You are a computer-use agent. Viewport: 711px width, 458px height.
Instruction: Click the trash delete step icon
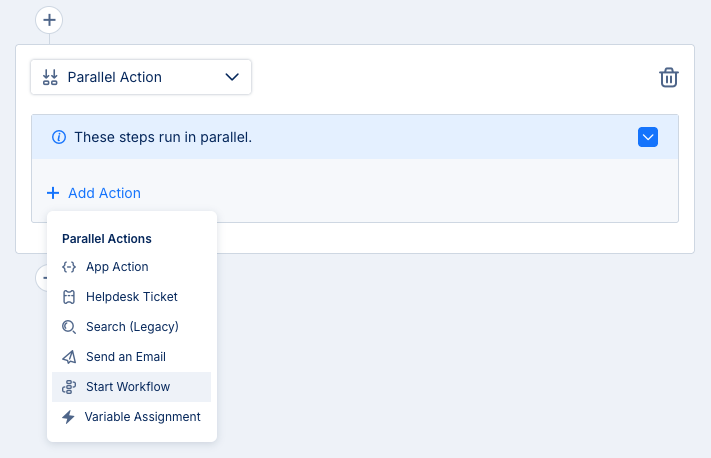point(669,77)
